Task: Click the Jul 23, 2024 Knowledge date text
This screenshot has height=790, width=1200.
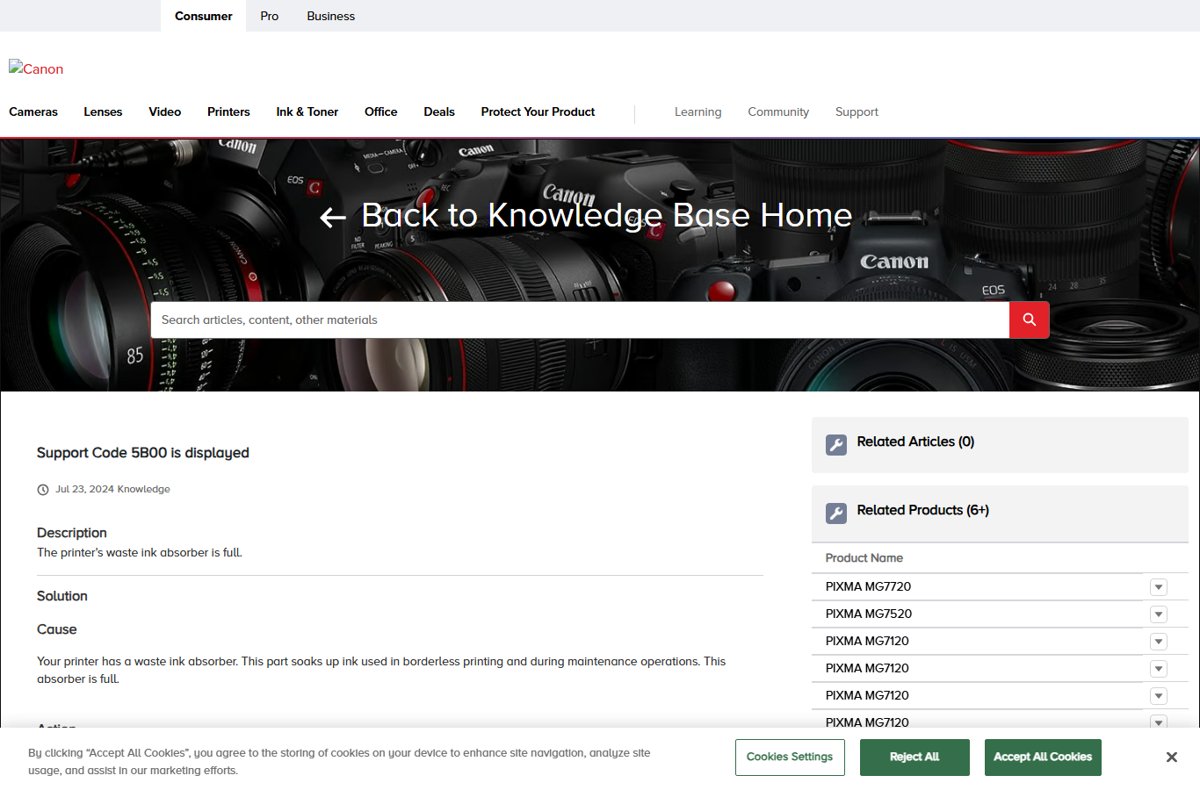Action: [113, 490]
